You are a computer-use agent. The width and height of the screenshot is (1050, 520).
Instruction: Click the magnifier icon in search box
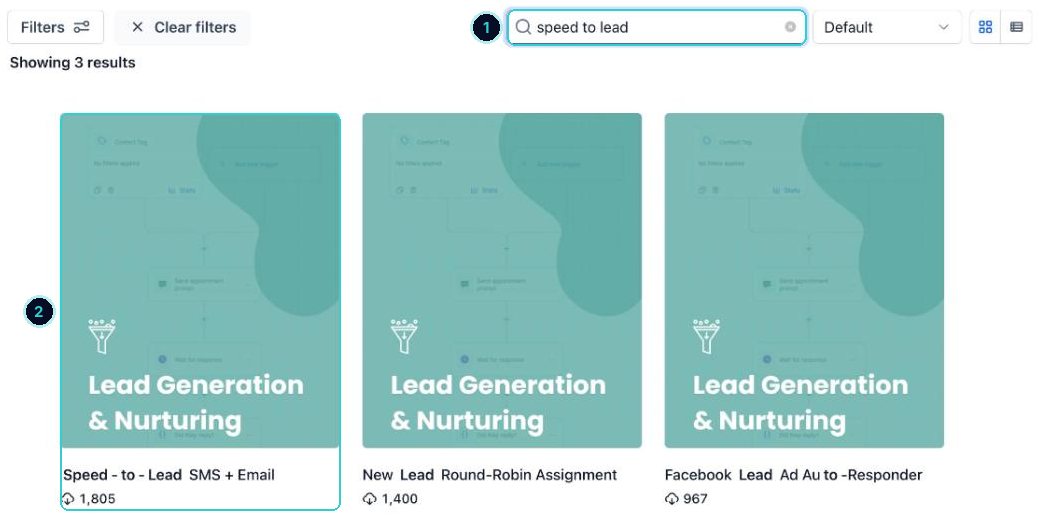pos(524,27)
